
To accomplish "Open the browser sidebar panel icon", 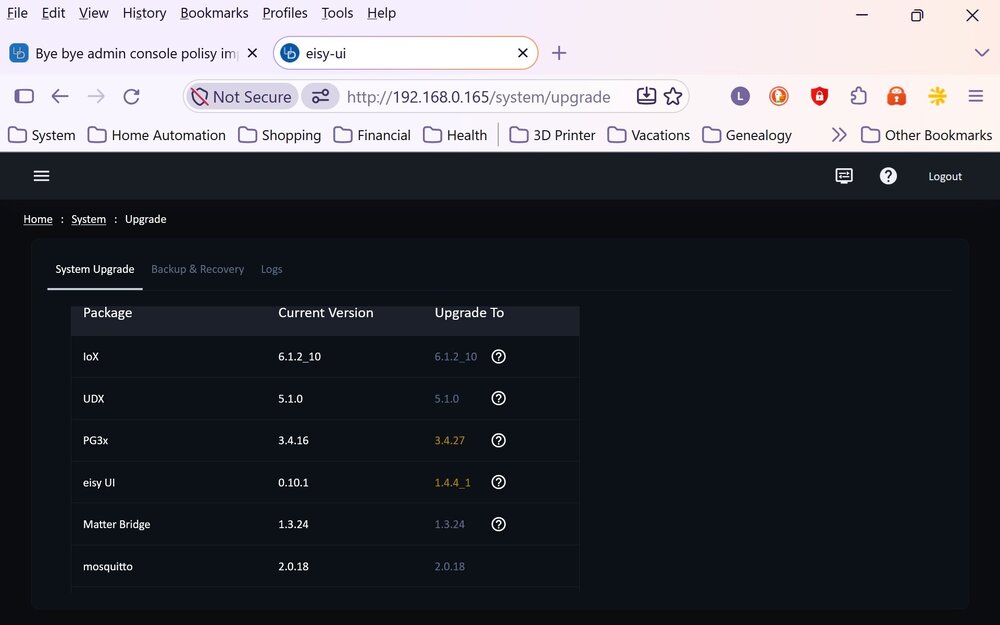I will click(24, 96).
